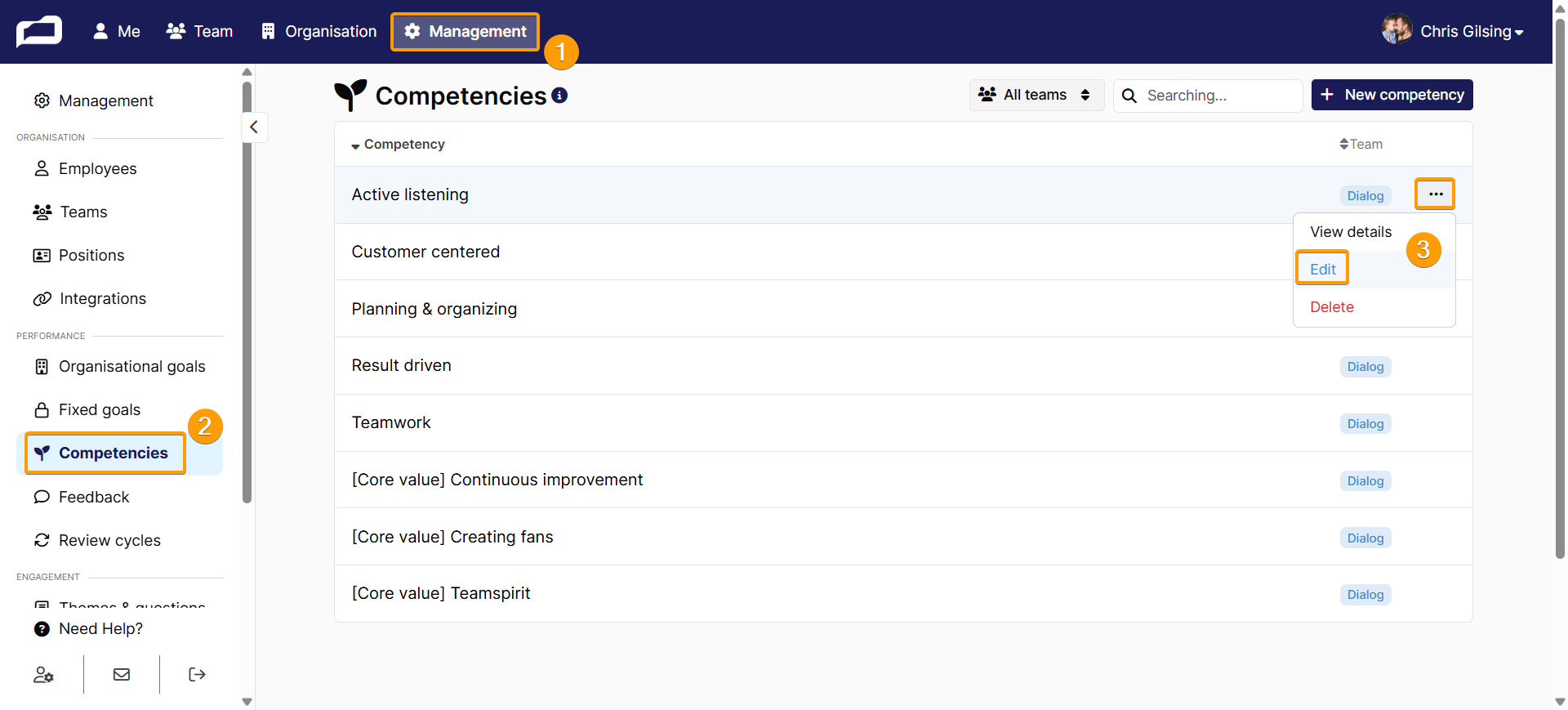Image resolution: width=1568 pixels, height=710 pixels.
Task: Click Teamwork competency row
Action: (903, 422)
